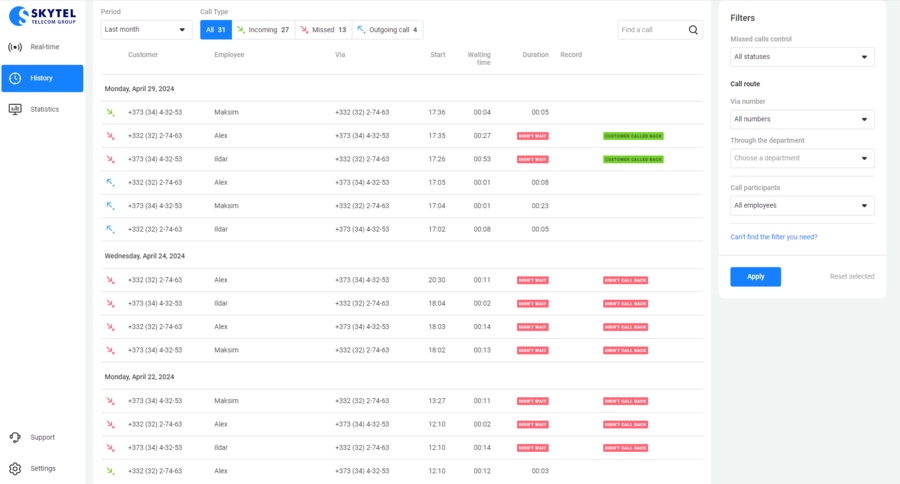Open the 'Choose a department' dropdown
This screenshot has width=900, height=484.
pos(802,158)
